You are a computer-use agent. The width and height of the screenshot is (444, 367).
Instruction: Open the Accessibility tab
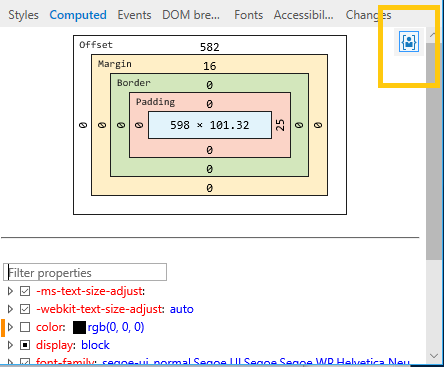point(304,15)
